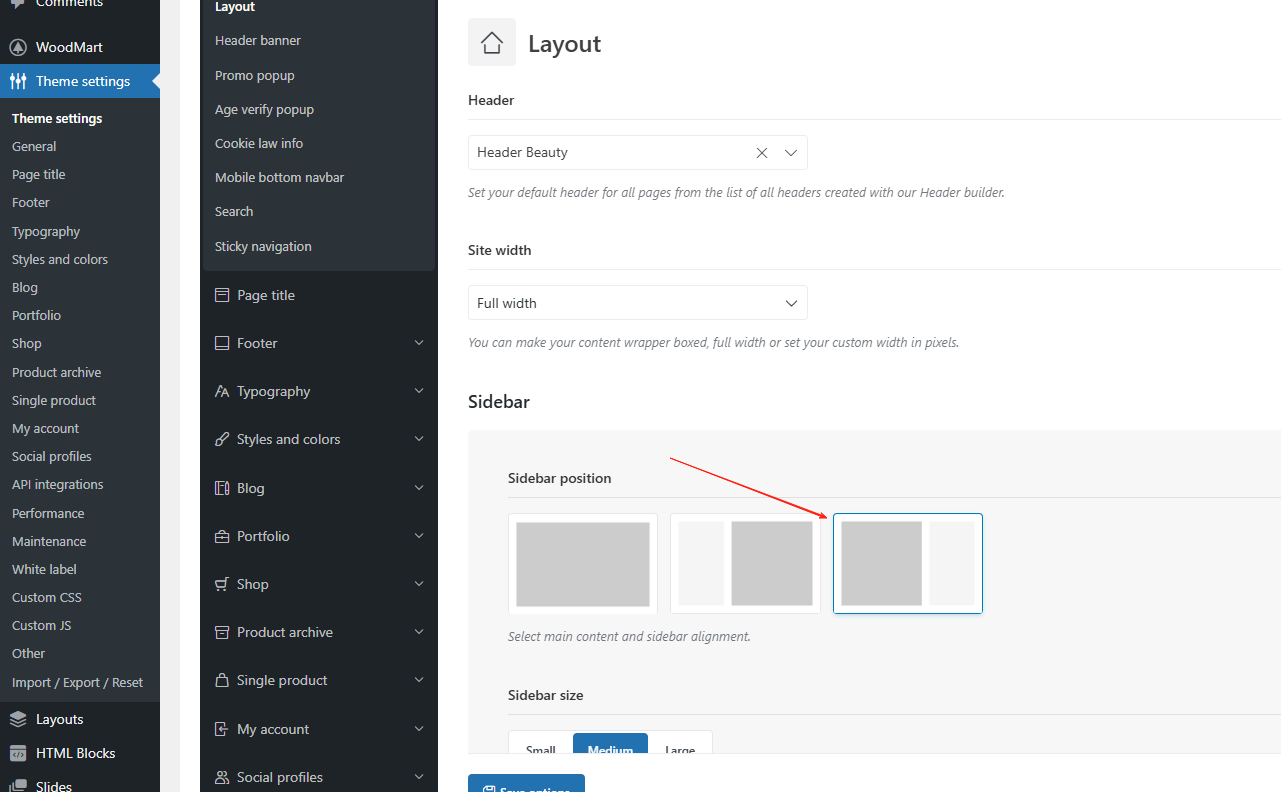Select the left sidebar position option
This screenshot has width=1281, height=792.
pos(745,564)
